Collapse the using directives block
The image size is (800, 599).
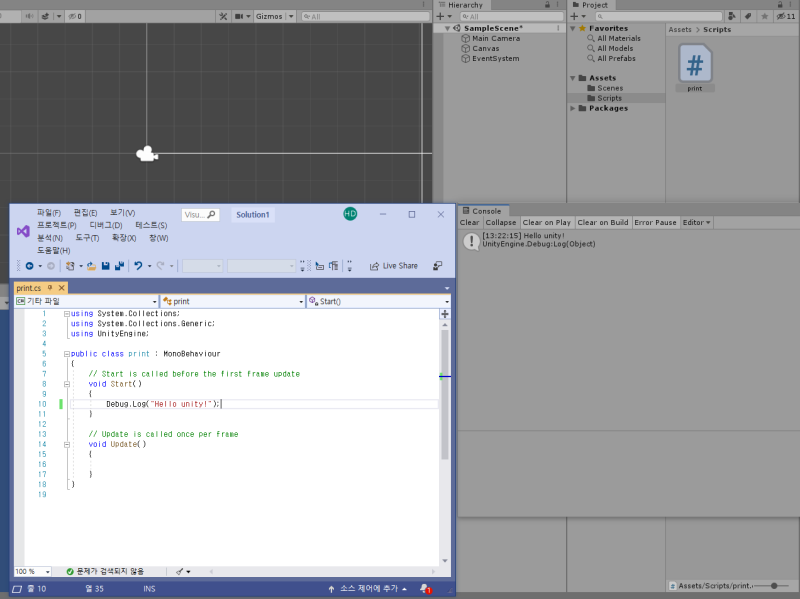[67, 314]
